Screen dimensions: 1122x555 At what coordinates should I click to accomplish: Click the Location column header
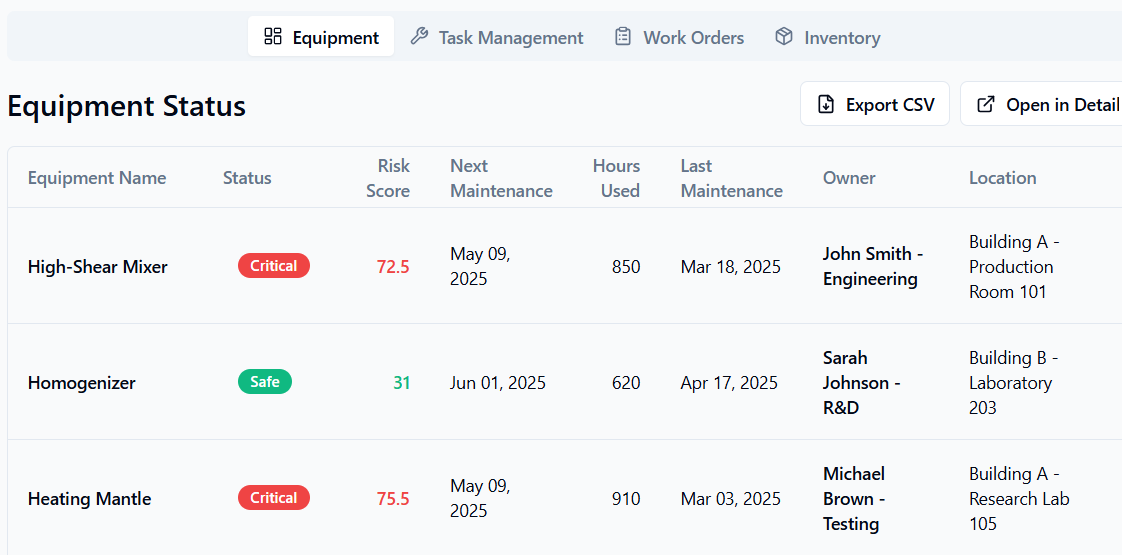click(x=1003, y=177)
